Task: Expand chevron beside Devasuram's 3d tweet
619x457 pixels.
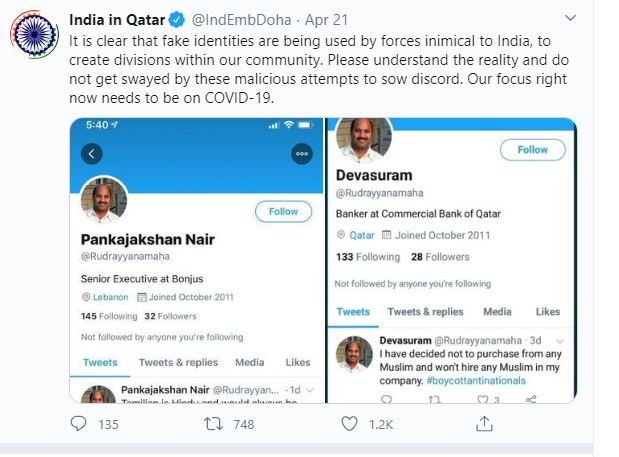Action: point(560,341)
